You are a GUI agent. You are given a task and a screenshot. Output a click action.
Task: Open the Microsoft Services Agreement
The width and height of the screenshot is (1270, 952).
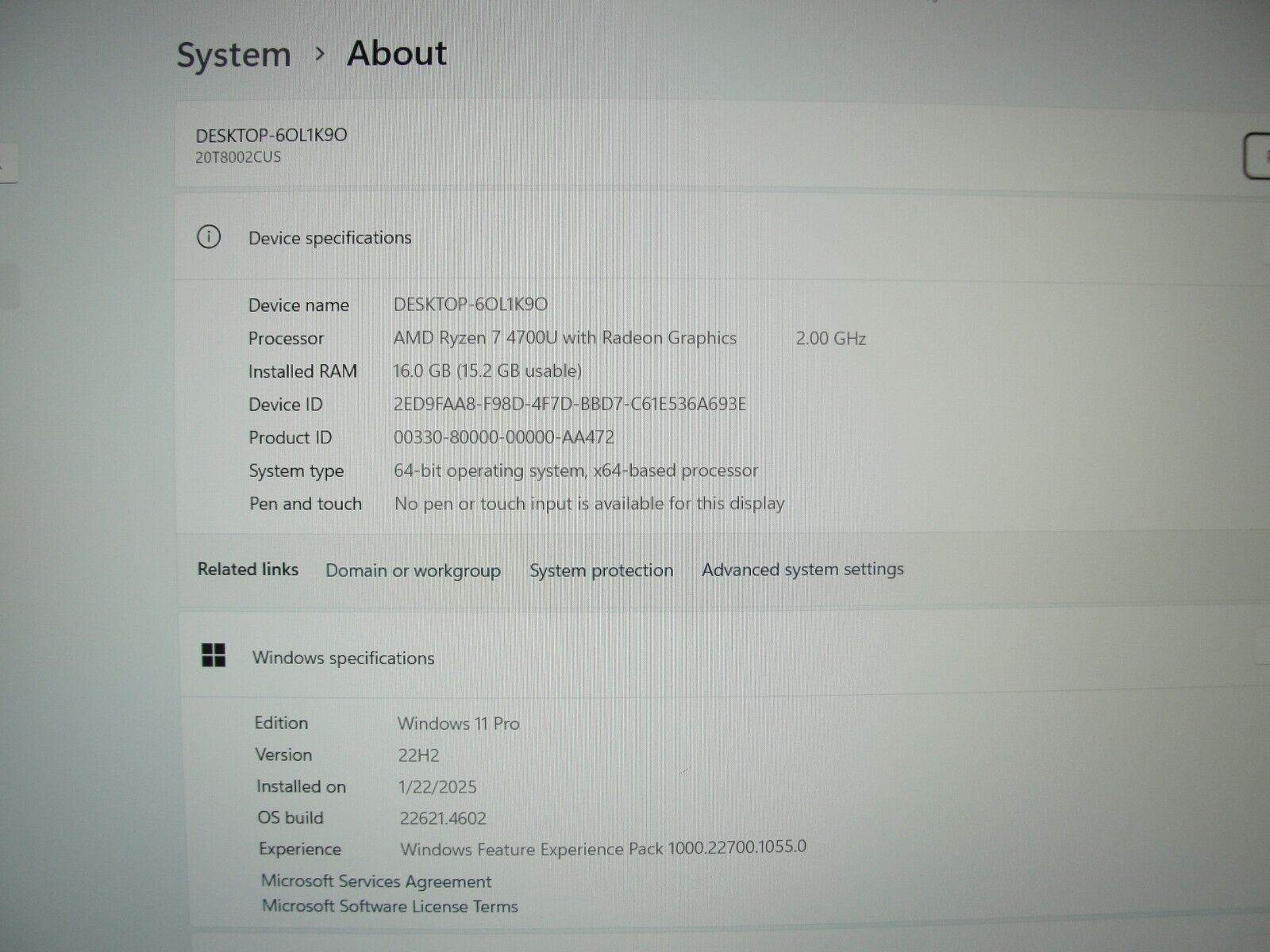point(376,881)
